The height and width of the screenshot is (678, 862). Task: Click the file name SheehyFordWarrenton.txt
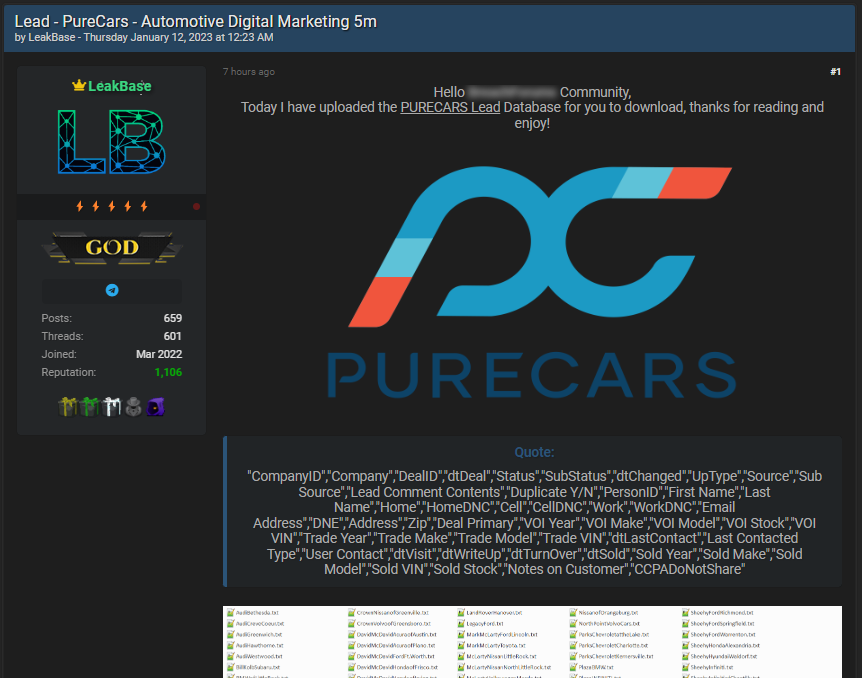click(x=723, y=634)
